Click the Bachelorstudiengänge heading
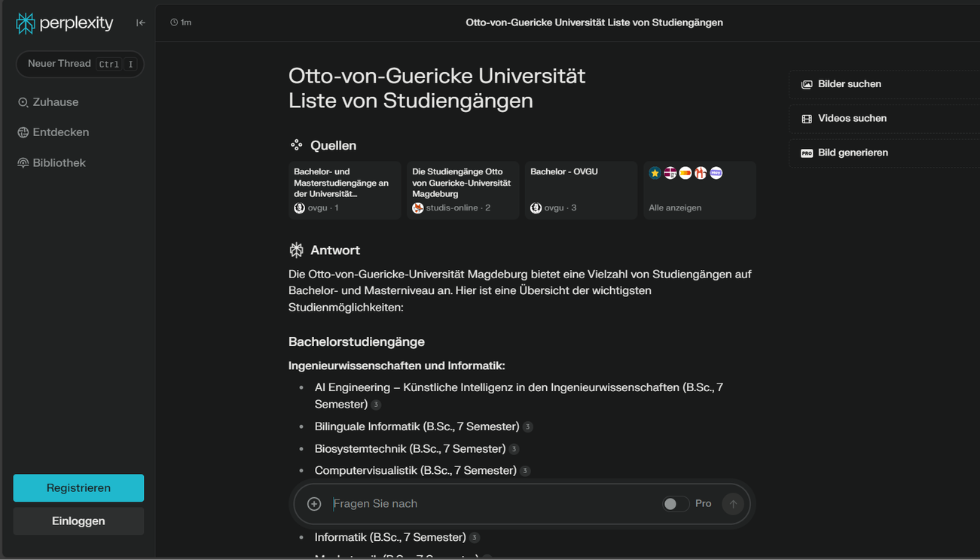The image size is (980, 560). tap(356, 342)
